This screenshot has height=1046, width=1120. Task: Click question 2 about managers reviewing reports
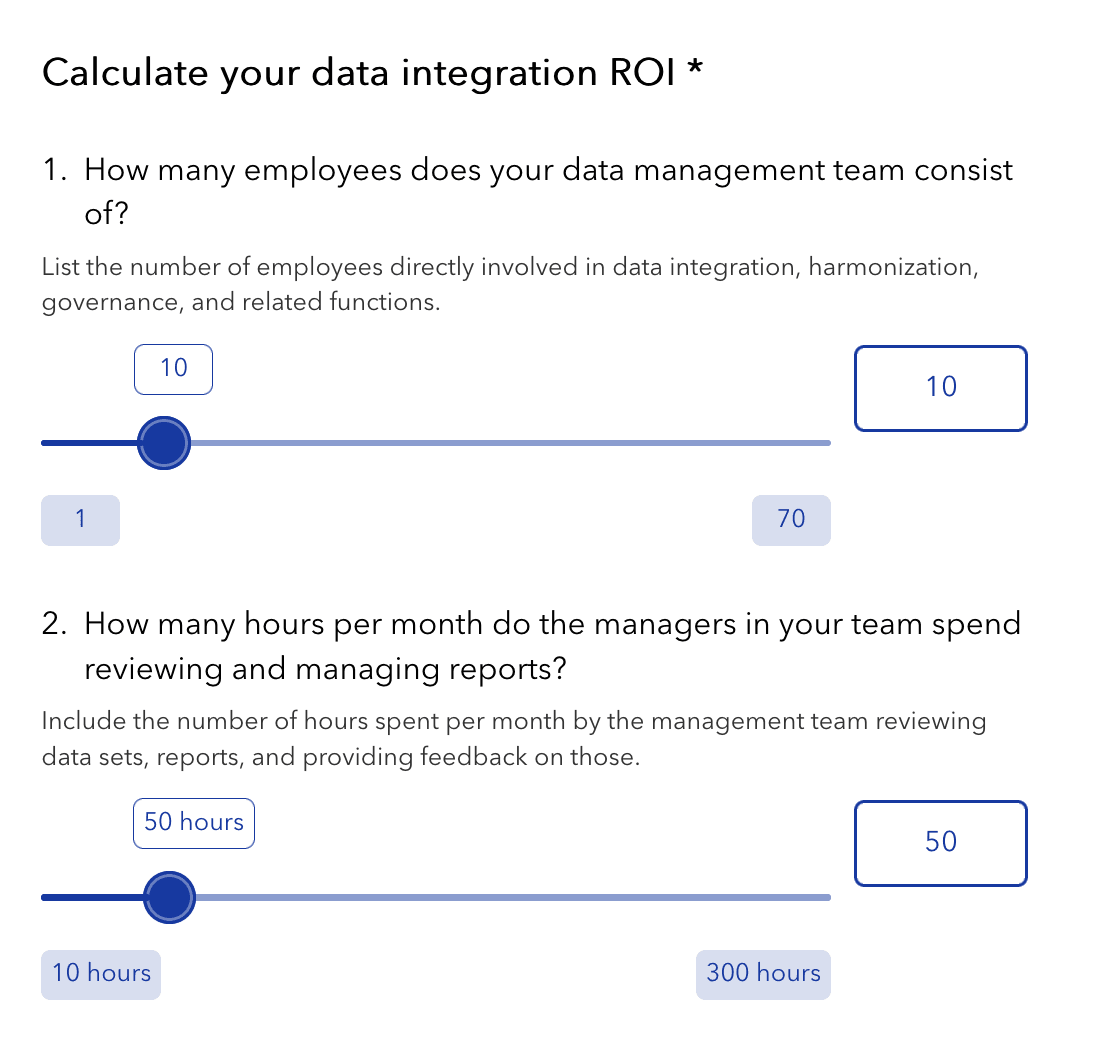click(x=531, y=647)
